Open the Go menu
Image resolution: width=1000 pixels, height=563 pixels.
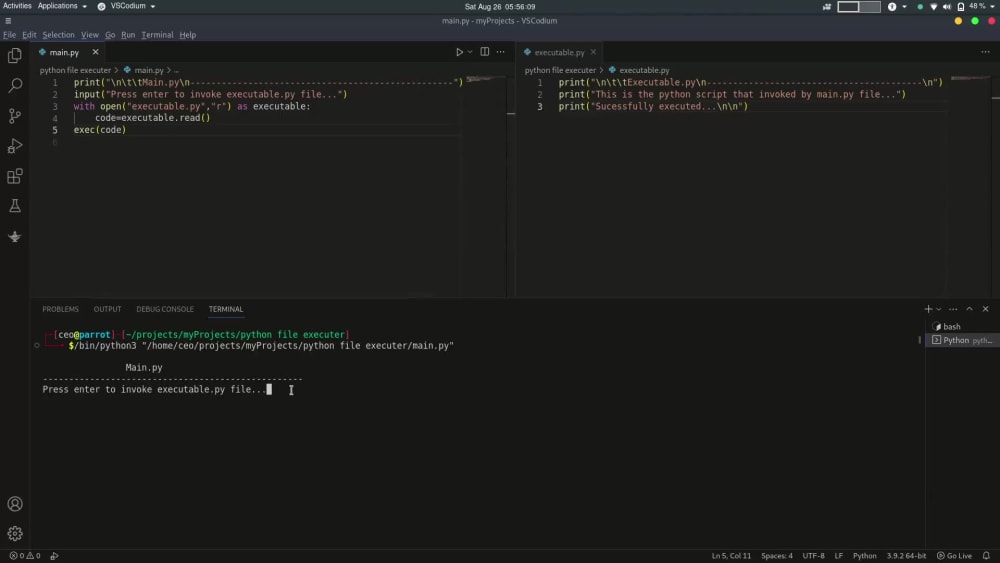pyautogui.click(x=110, y=34)
